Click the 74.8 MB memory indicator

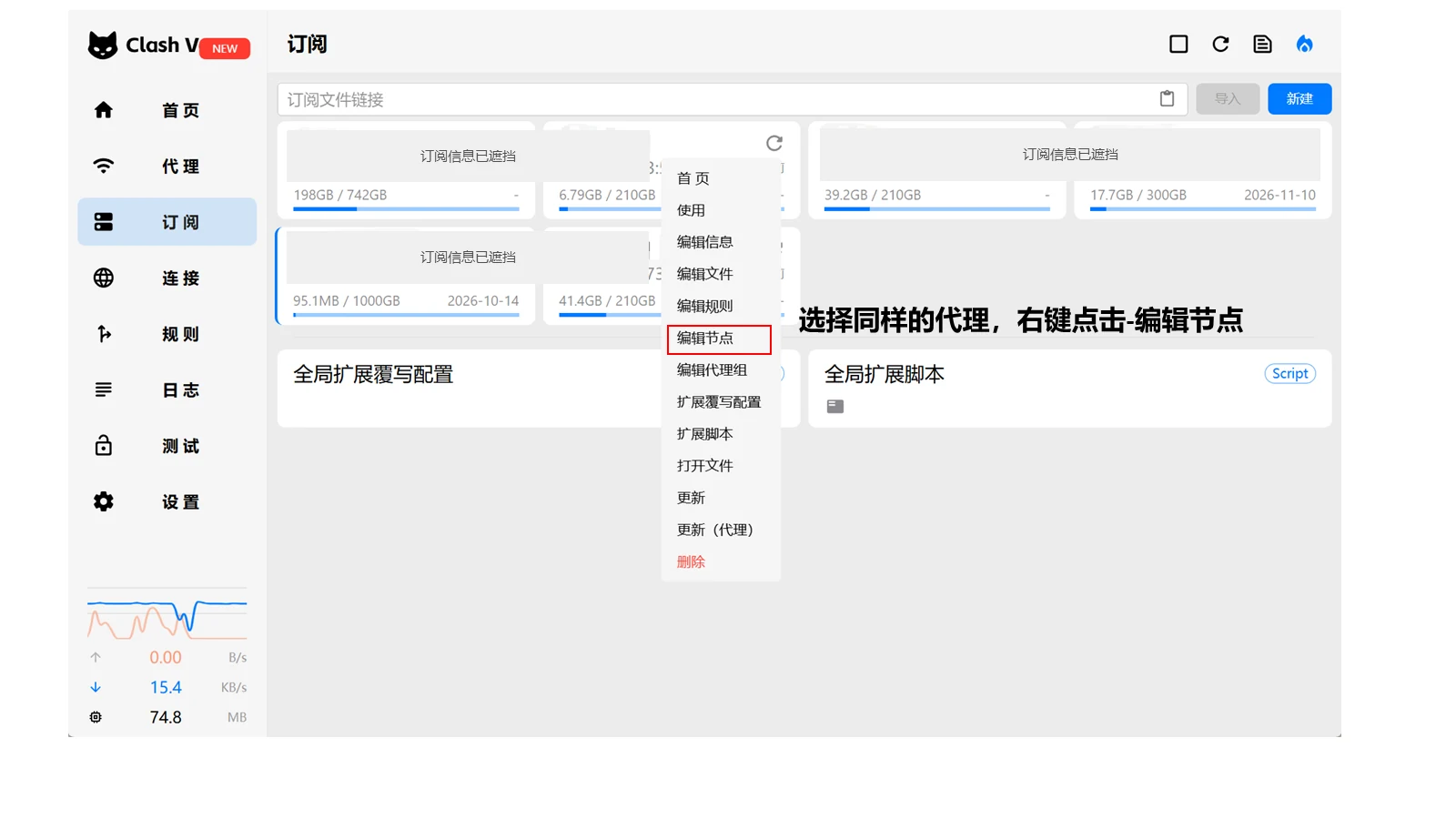(x=167, y=717)
